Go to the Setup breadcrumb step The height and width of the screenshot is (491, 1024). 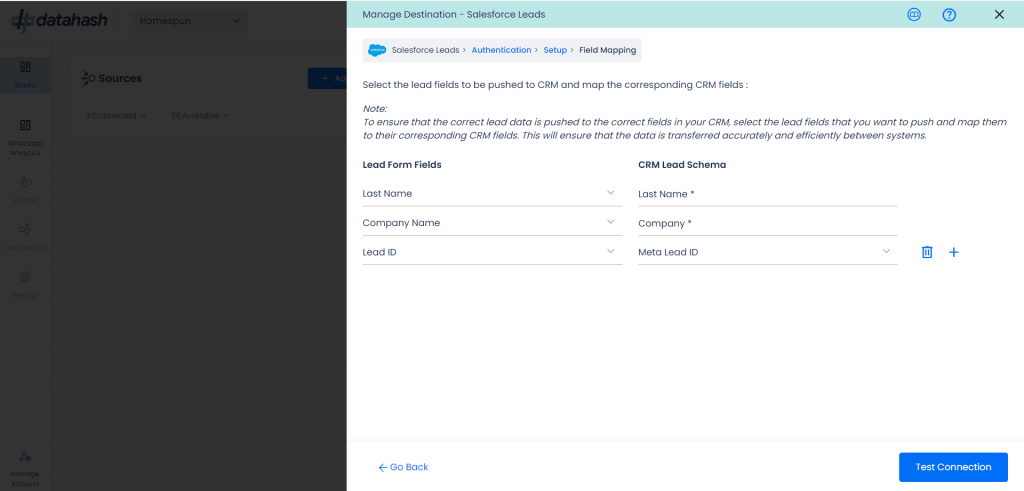(x=555, y=50)
